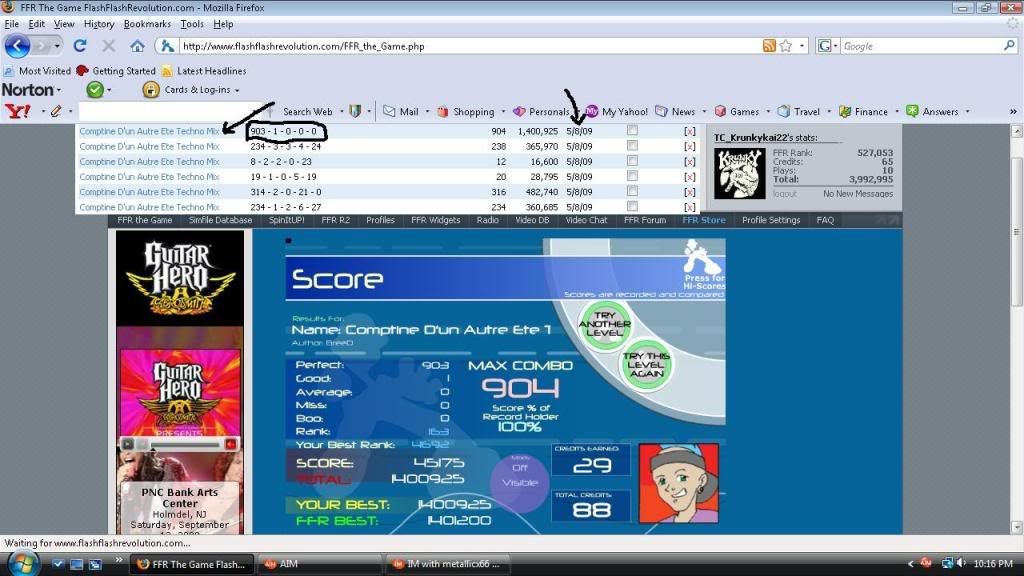Open the Bookmarks menu
This screenshot has height=576, width=1024.
coord(146,24)
